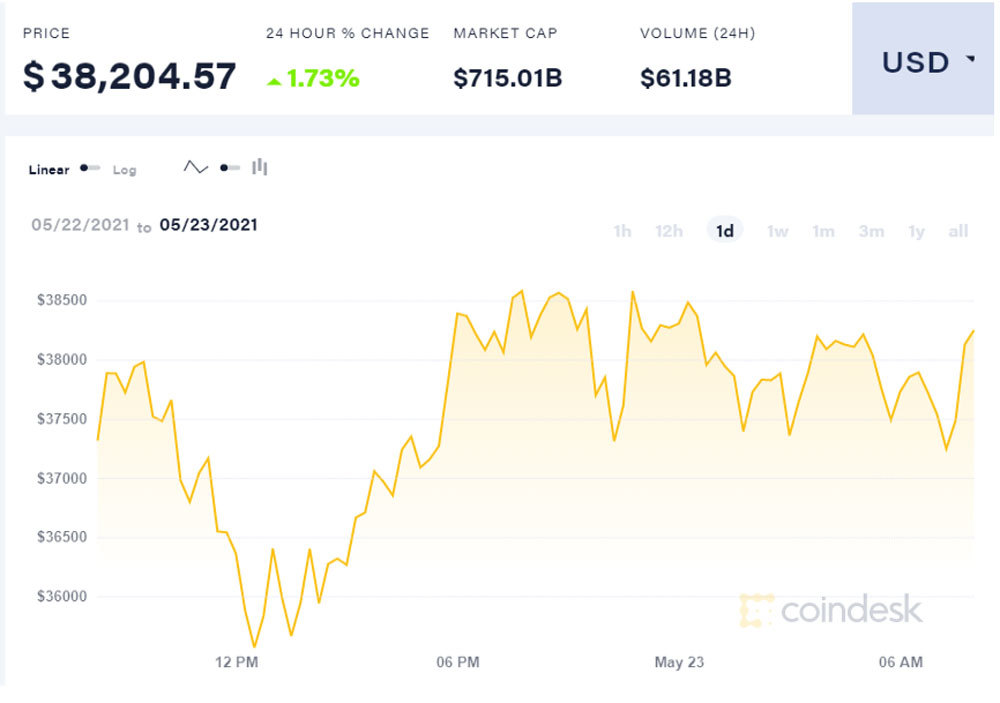
Task: View the 1y time range
Action: pyautogui.click(x=916, y=231)
